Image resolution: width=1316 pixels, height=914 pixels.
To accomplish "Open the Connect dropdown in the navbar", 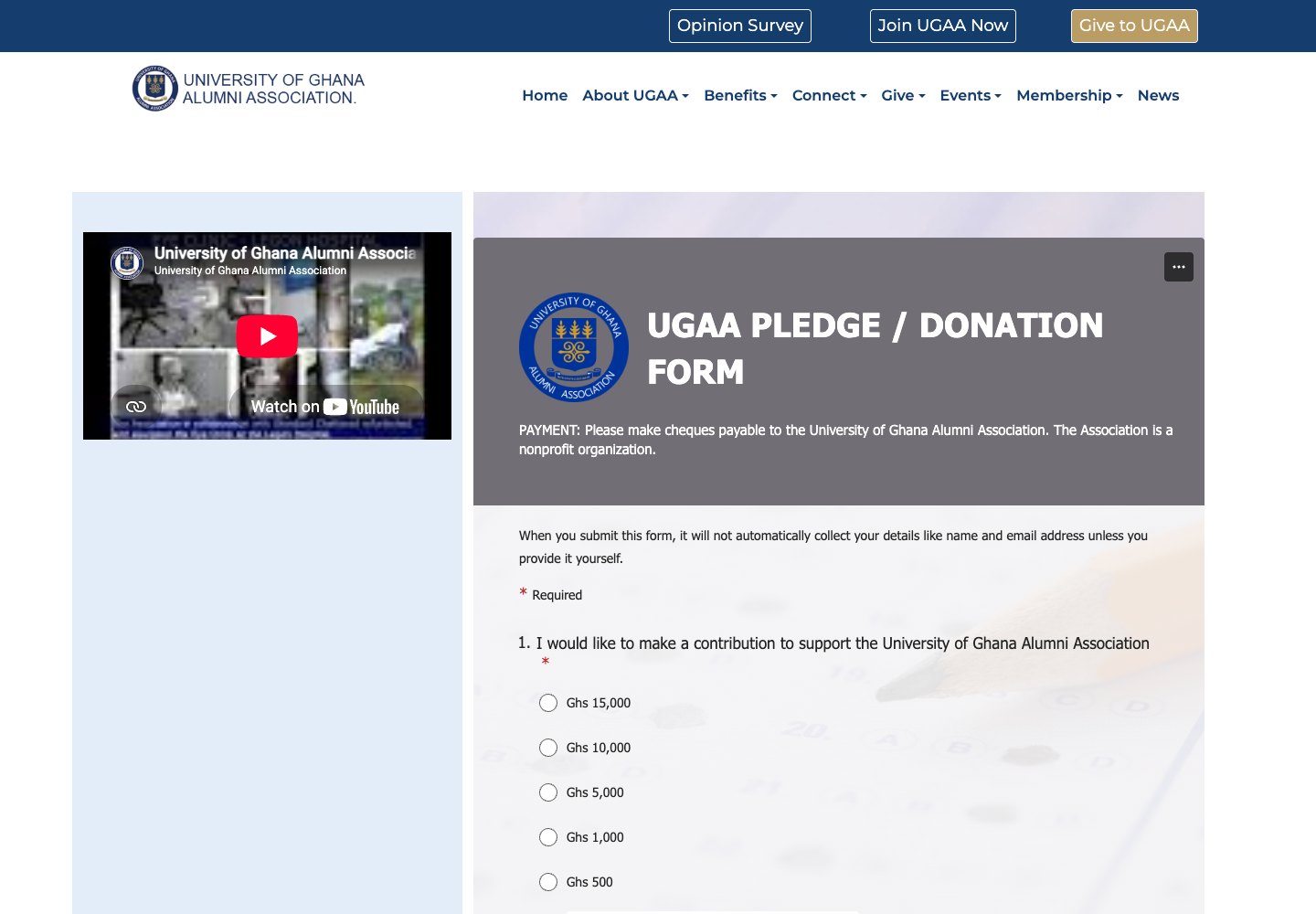I will 829,95.
